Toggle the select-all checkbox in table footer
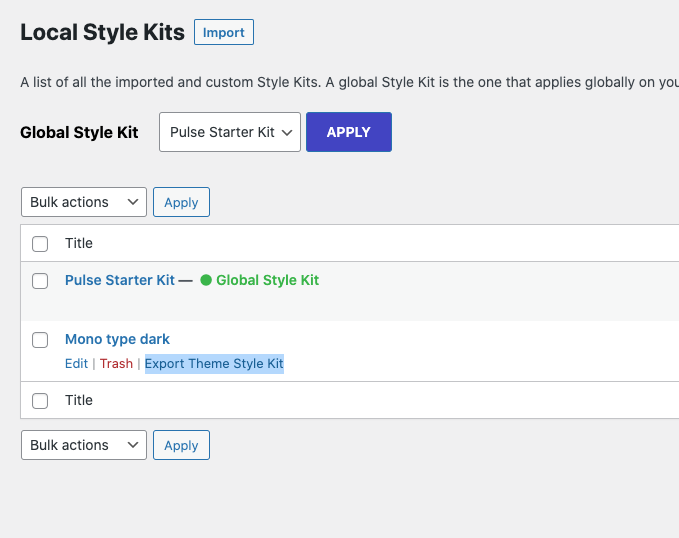The width and height of the screenshot is (679, 538). 40,401
